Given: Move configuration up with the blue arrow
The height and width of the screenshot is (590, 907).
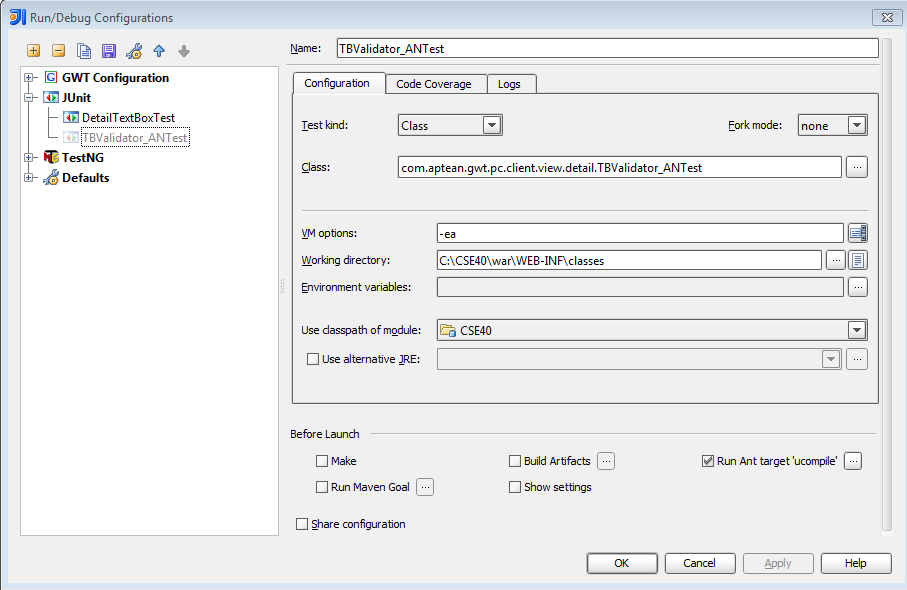Looking at the screenshot, I should pyautogui.click(x=159, y=51).
